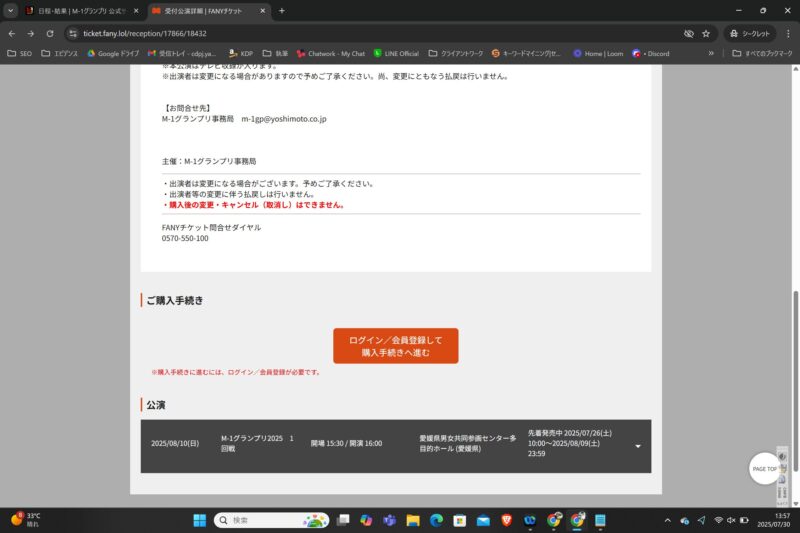The width and height of the screenshot is (800, 533).
Task: Click the red 購入後の変更・キャンセル notice text
Action: [x=254, y=205]
